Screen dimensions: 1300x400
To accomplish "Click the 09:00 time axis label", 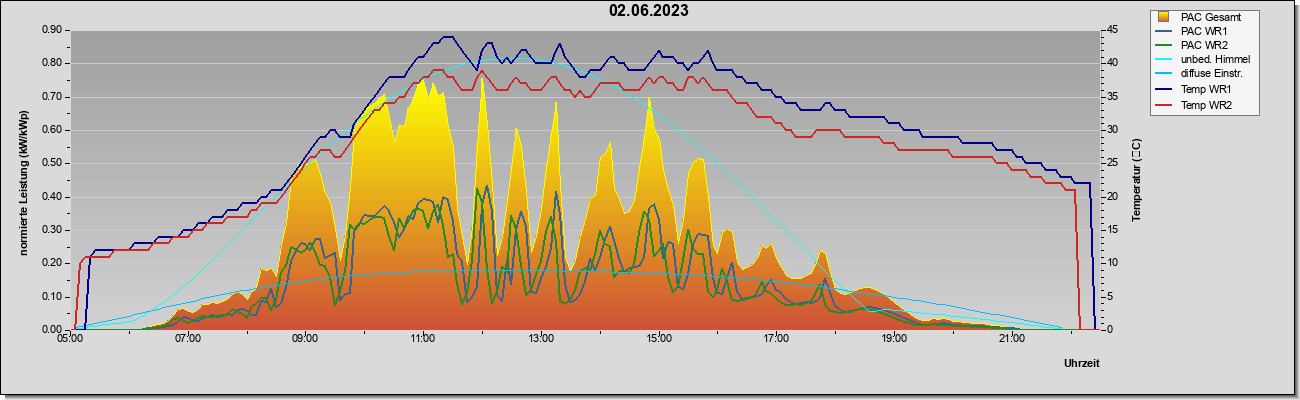I will pos(305,339).
